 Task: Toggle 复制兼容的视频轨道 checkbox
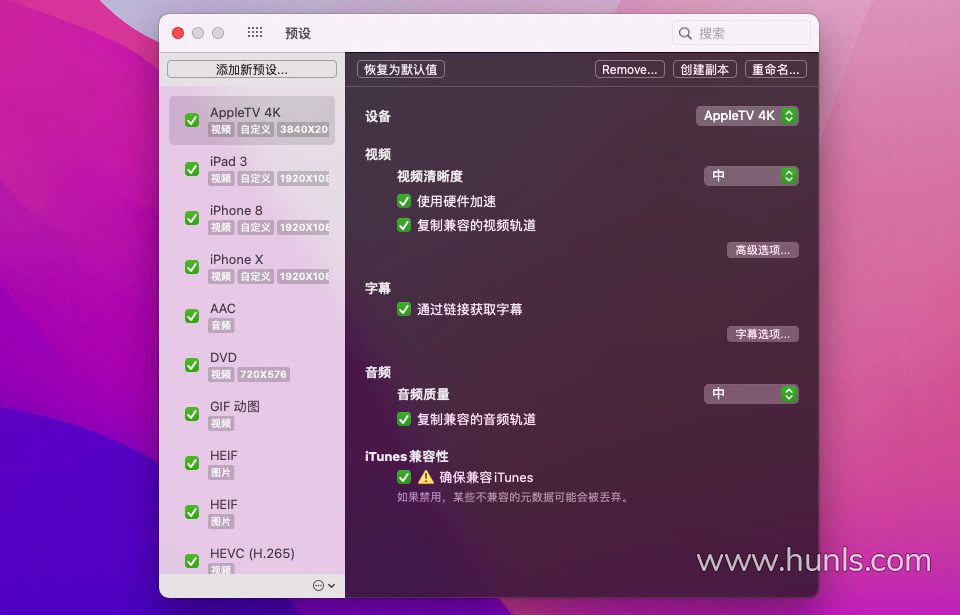[x=403, y=225]
